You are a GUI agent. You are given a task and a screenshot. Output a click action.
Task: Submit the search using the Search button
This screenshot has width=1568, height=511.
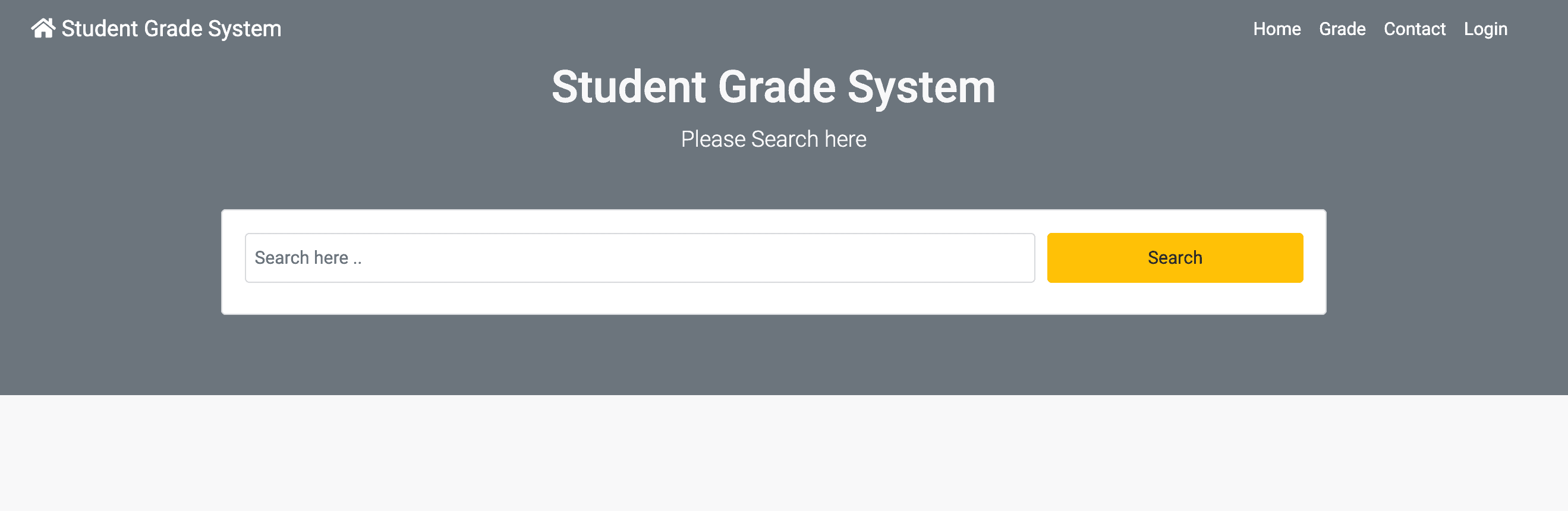1174,257
